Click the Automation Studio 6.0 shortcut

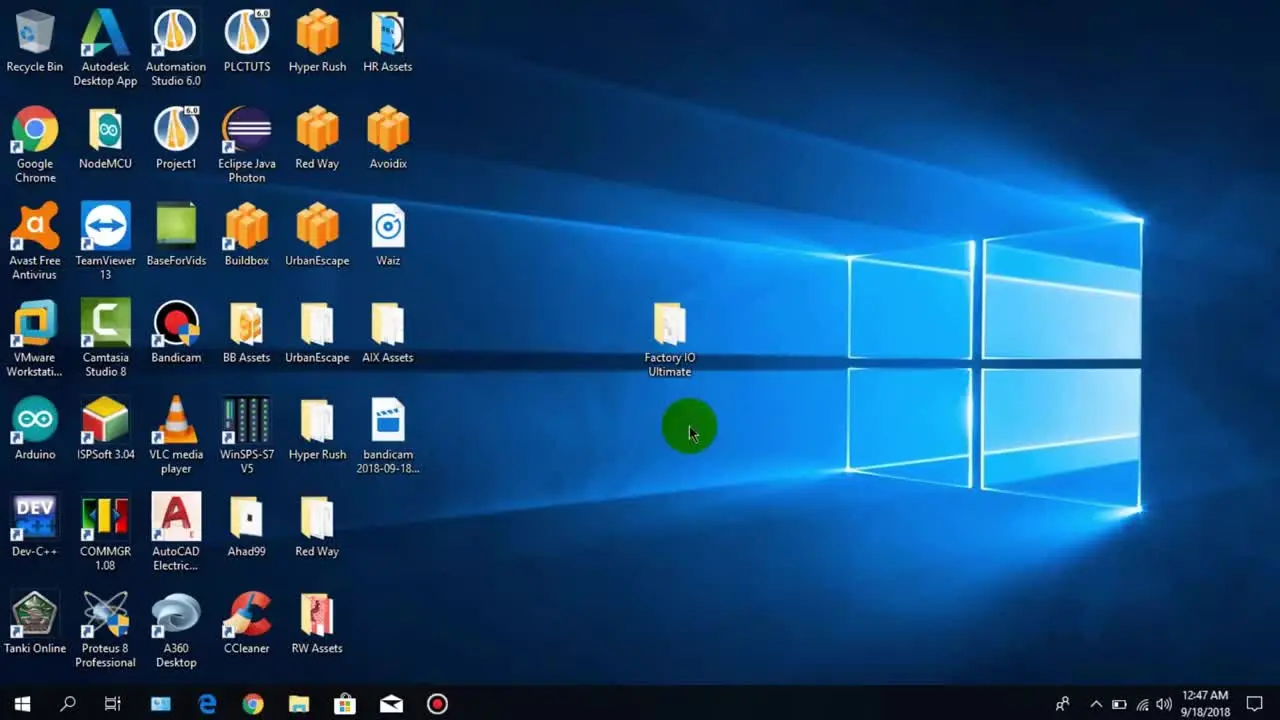coord(176,48)
